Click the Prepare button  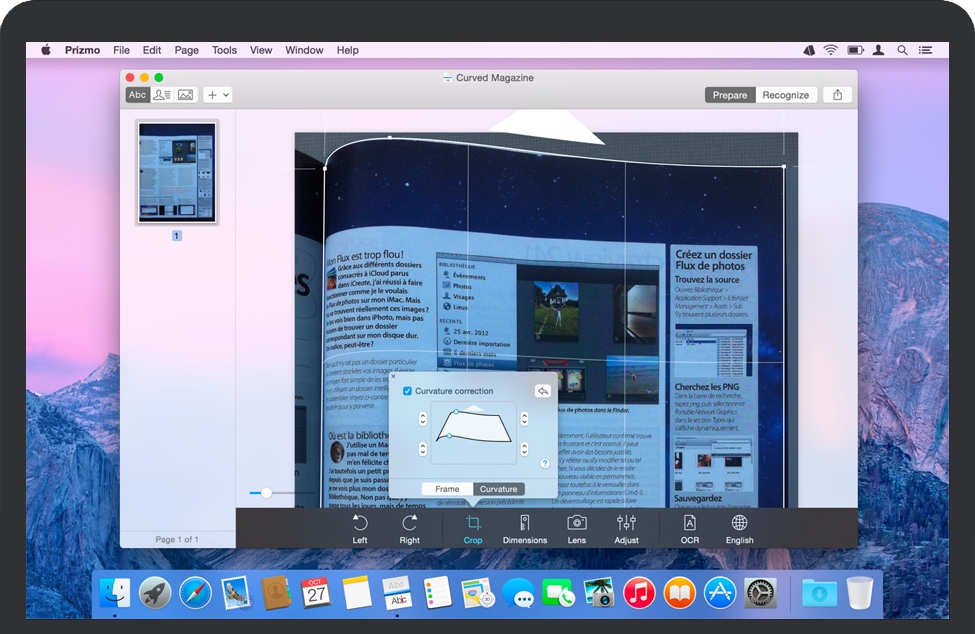[729, 94]
